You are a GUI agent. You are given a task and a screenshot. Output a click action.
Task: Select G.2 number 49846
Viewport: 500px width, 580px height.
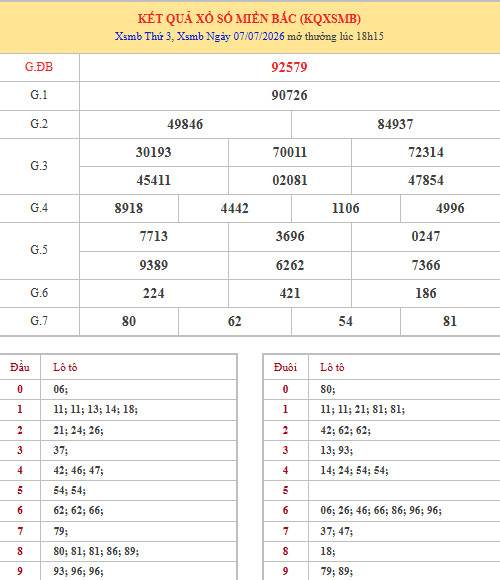click(185, 124)
